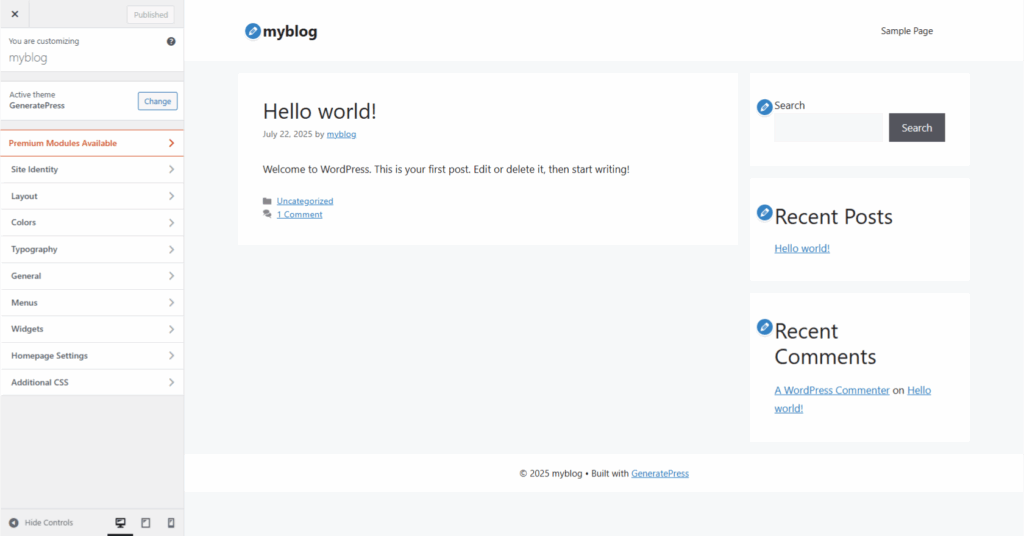The width and height of the screenshot is (1024, 536).
Task: Expand the General section chevron
Action: pos(171,276)
